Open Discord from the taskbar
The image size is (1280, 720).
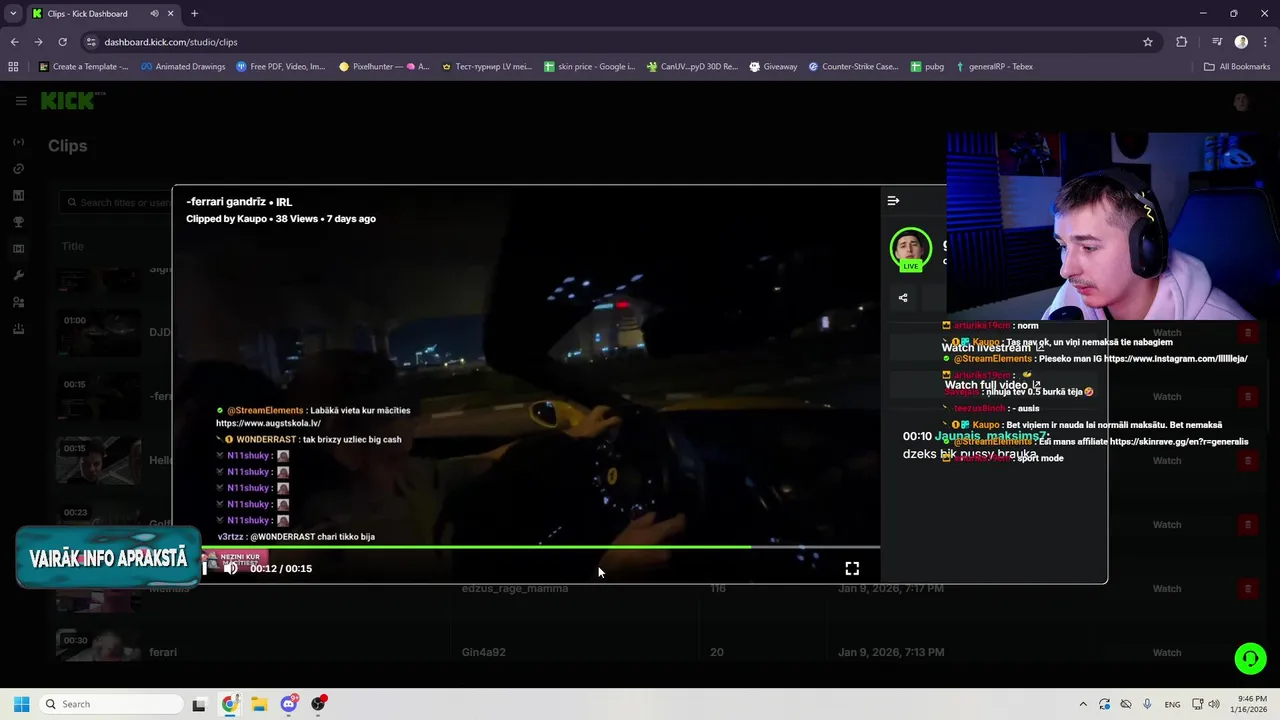(x=289, y=704)
